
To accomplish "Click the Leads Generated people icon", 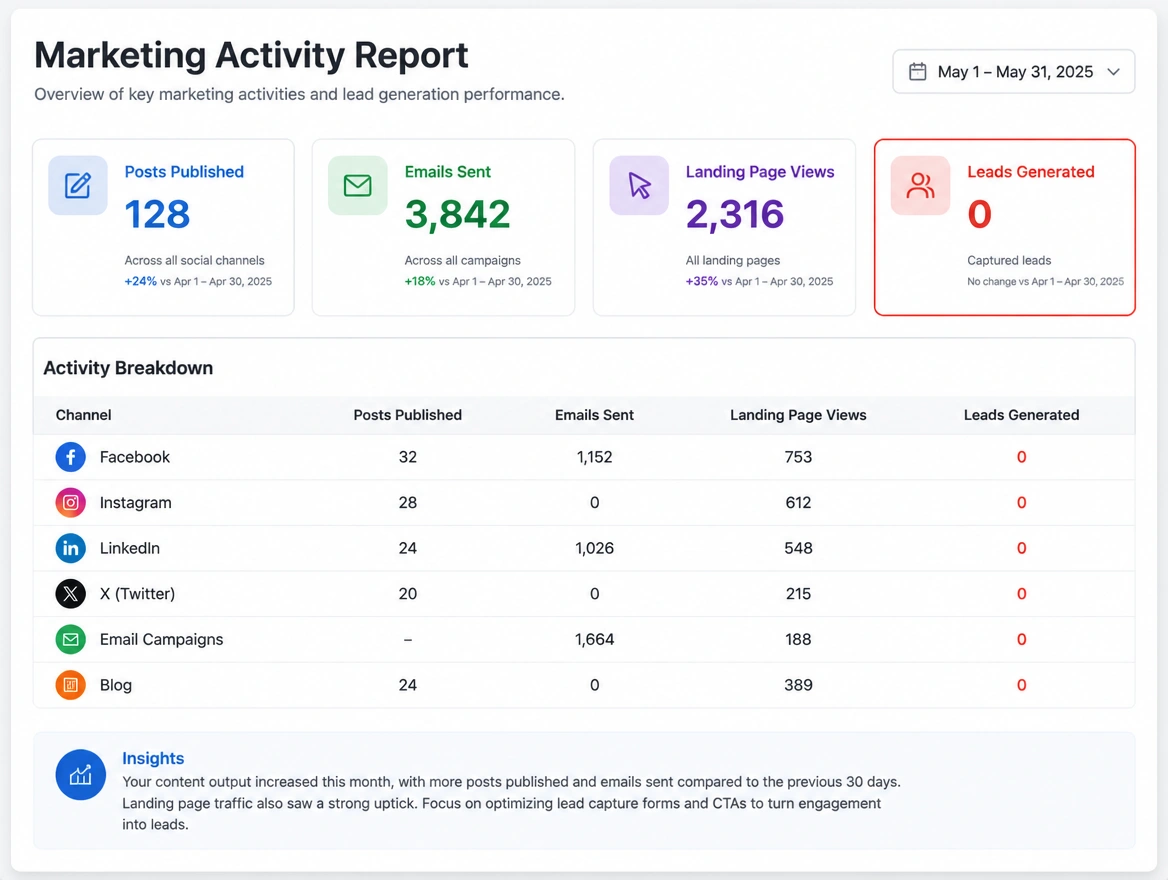I will point(920,186).
